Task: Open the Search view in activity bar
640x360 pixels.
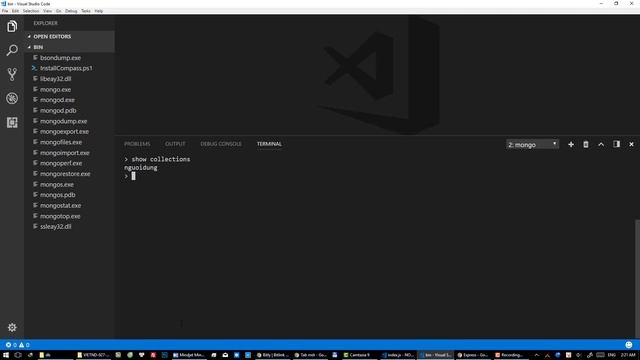Action: pos(12,50)
